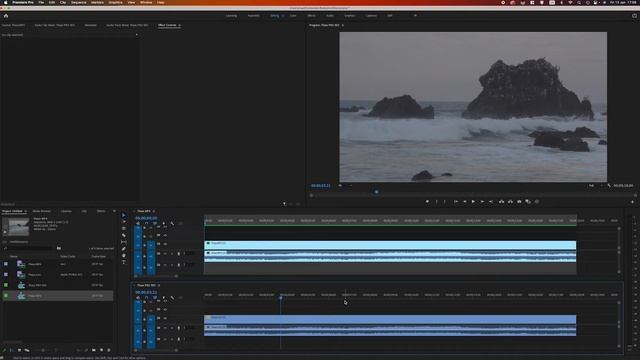
Task: Click the Lift button in Program monitor
Action: pos(501,202)
